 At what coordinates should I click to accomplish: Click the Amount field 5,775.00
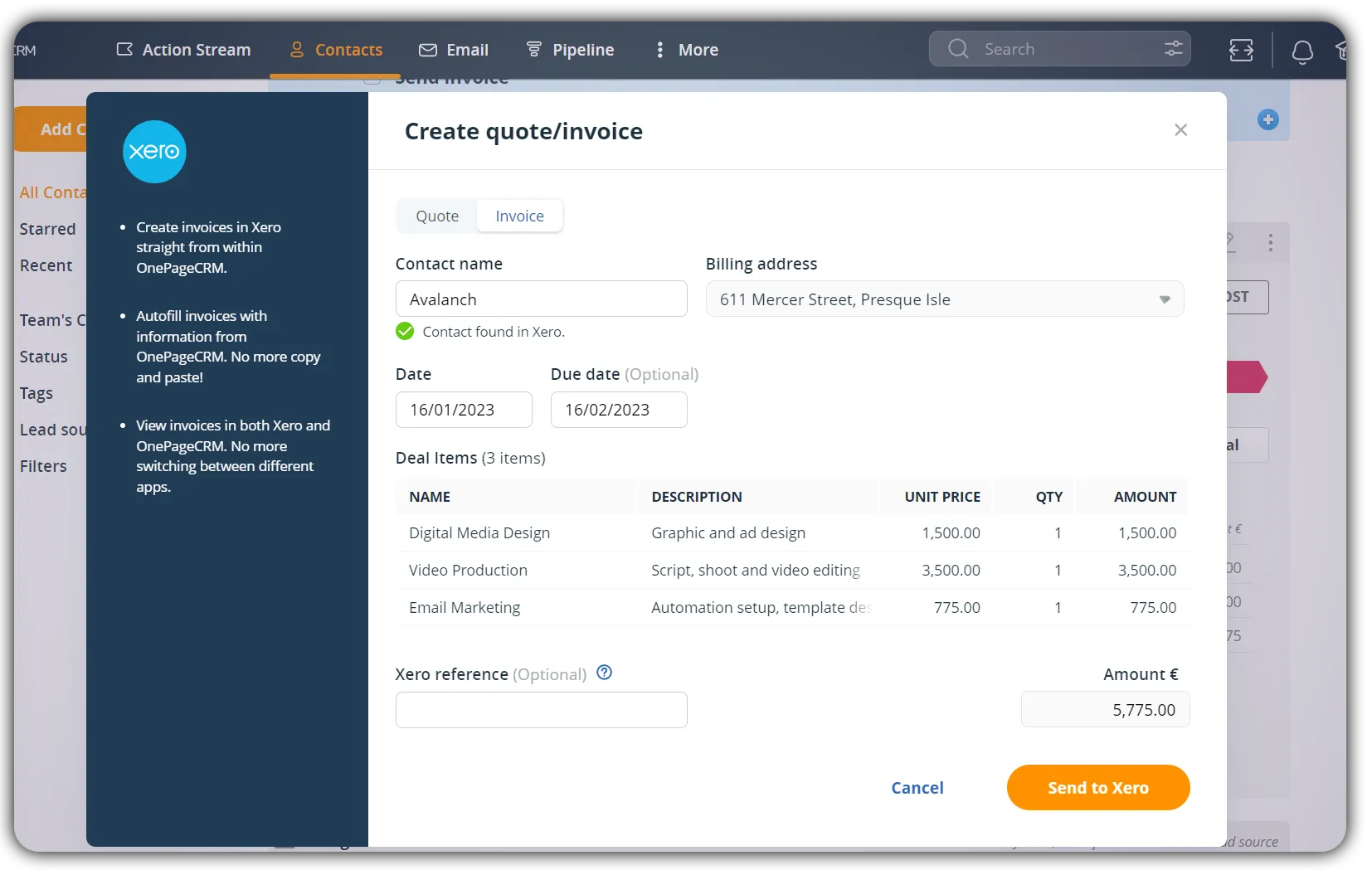click(1105, 710)
